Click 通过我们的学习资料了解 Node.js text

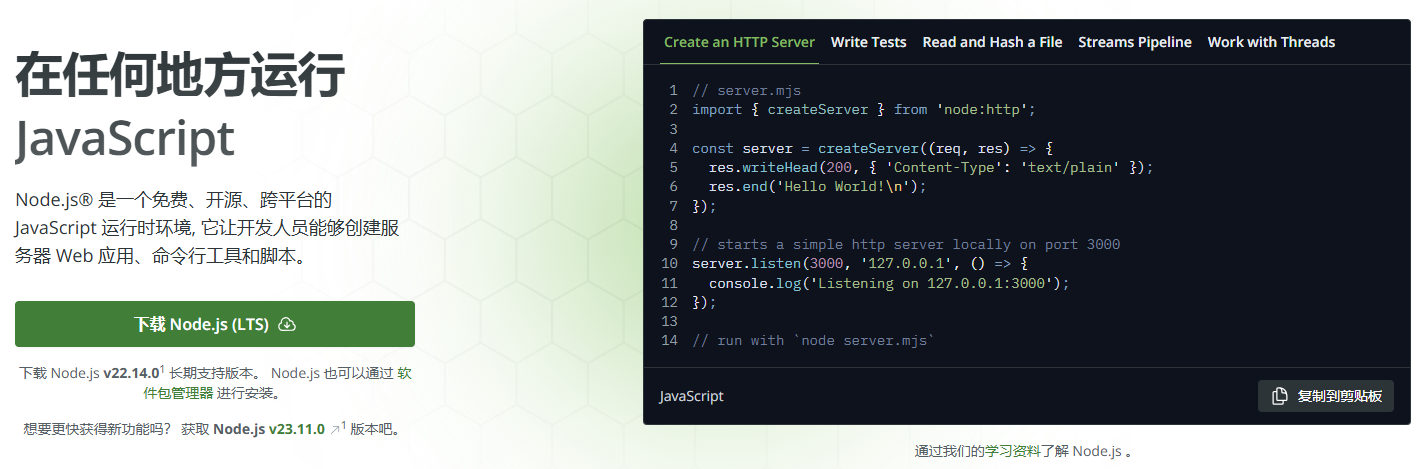(1024, 451)
